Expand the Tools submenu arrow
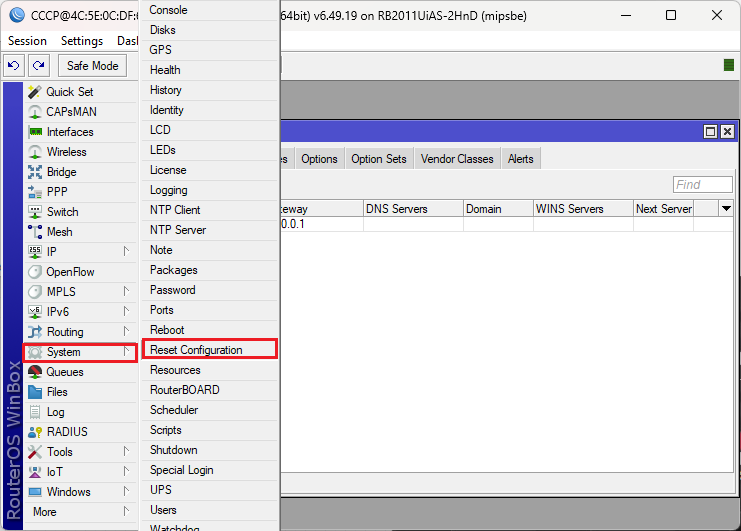Image resolution: width=741 pixels, height=531 pixels. coord(126,451)
